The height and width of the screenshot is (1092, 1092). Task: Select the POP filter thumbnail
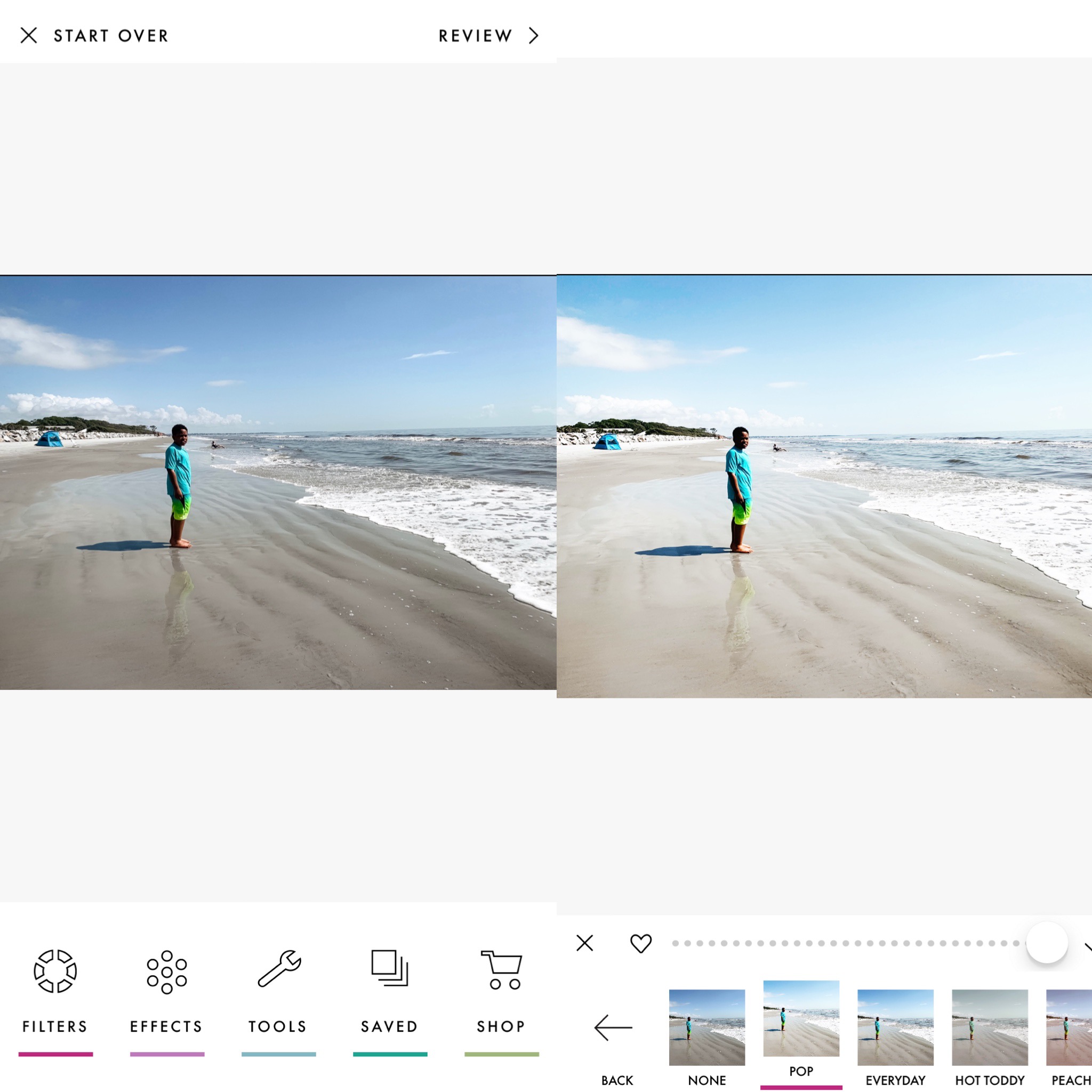point(801,1018)
